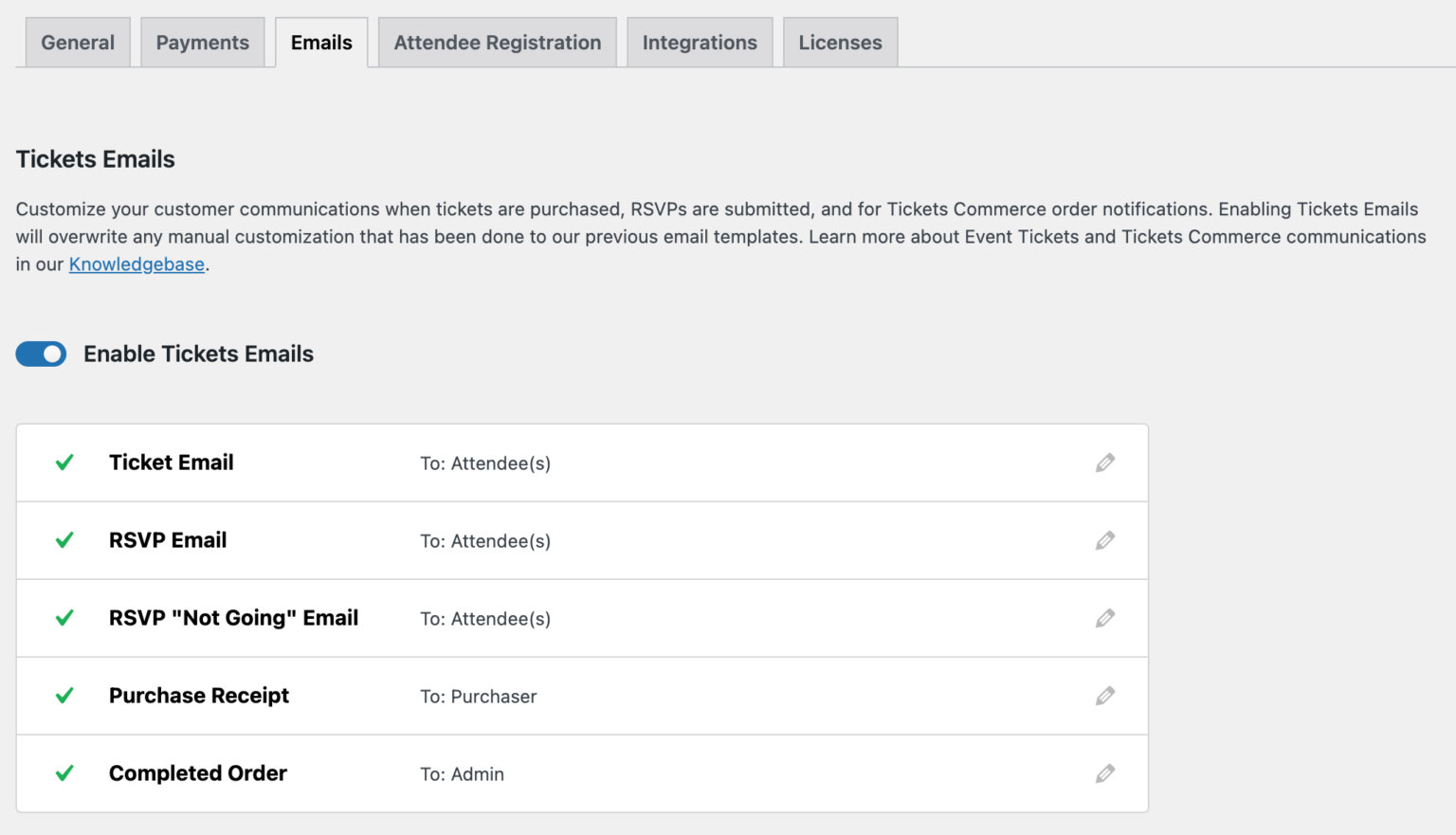Toggle the checkmark beside RSVP Email
Screen dimensions: 1456x835
(64, 540)
